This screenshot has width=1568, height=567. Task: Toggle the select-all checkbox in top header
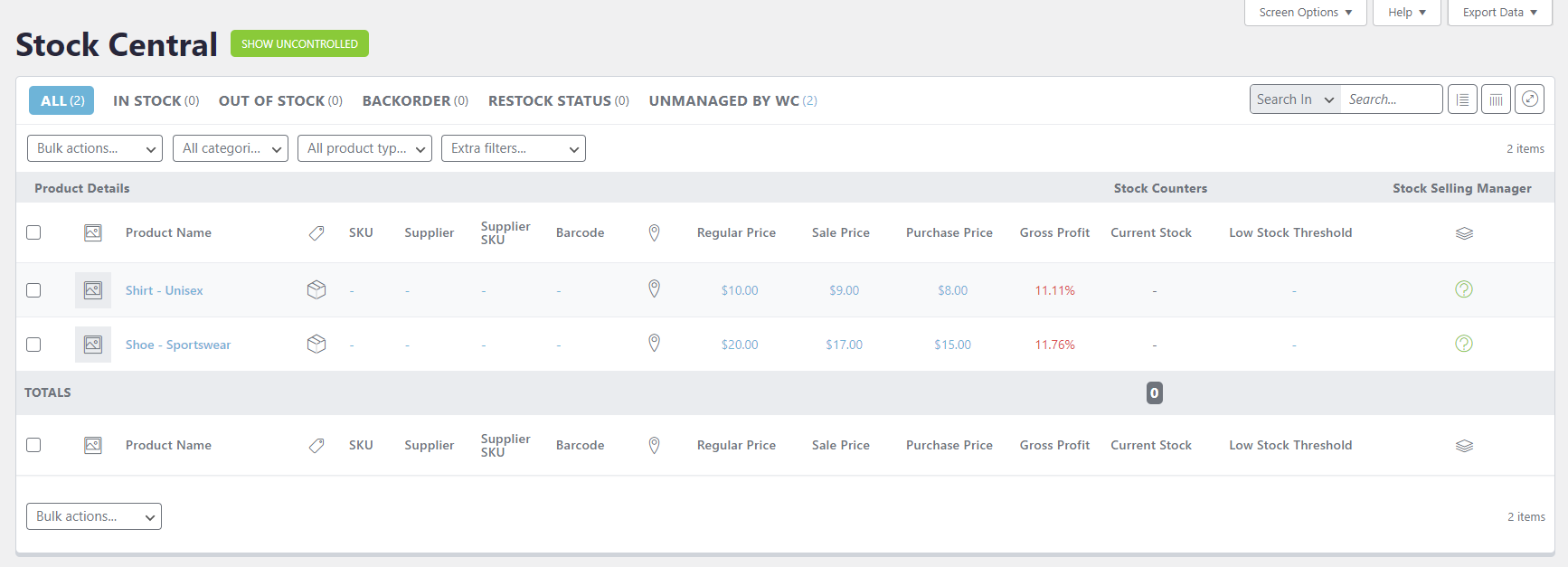33,232
